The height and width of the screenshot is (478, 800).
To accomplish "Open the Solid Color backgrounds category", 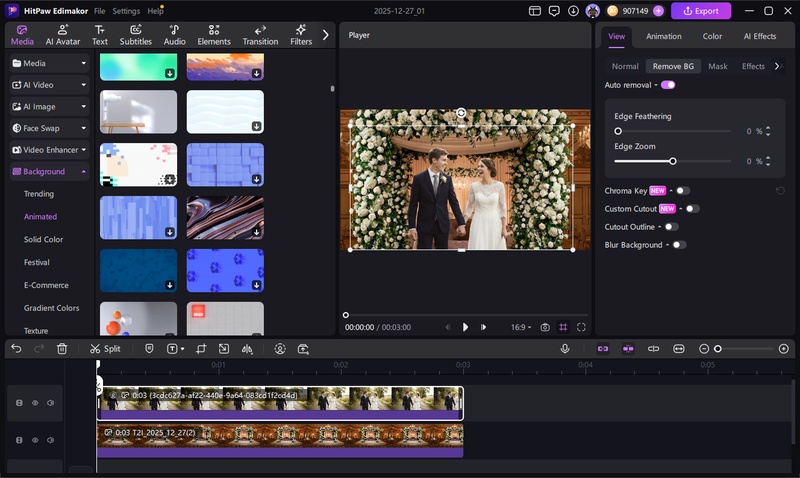I will pos(43,239).
